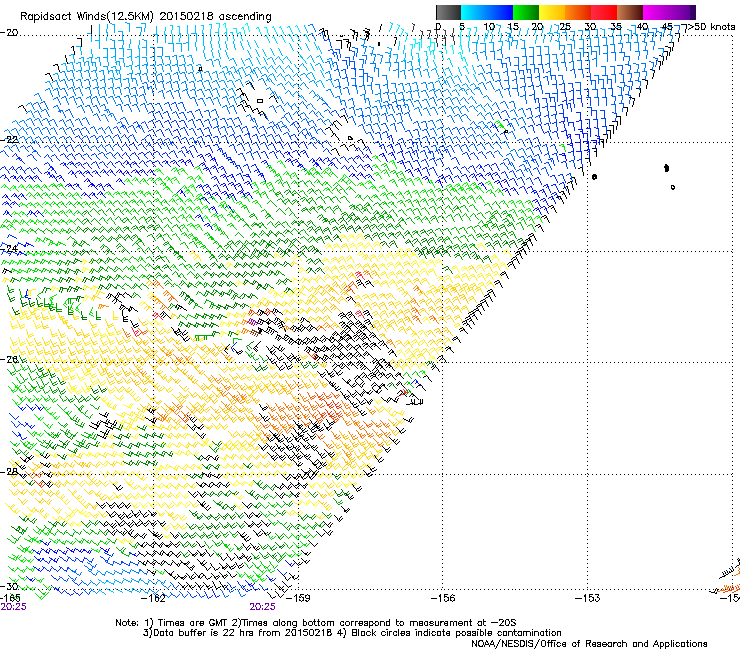
Task: Click the -20 latitude axis label
Action: pyautogui.click(x=9, y=33)
